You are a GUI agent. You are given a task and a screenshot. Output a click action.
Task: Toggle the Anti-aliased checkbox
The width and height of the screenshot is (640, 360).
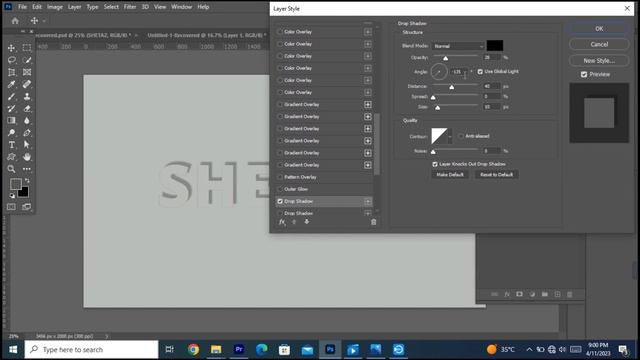tap(461, 136)
